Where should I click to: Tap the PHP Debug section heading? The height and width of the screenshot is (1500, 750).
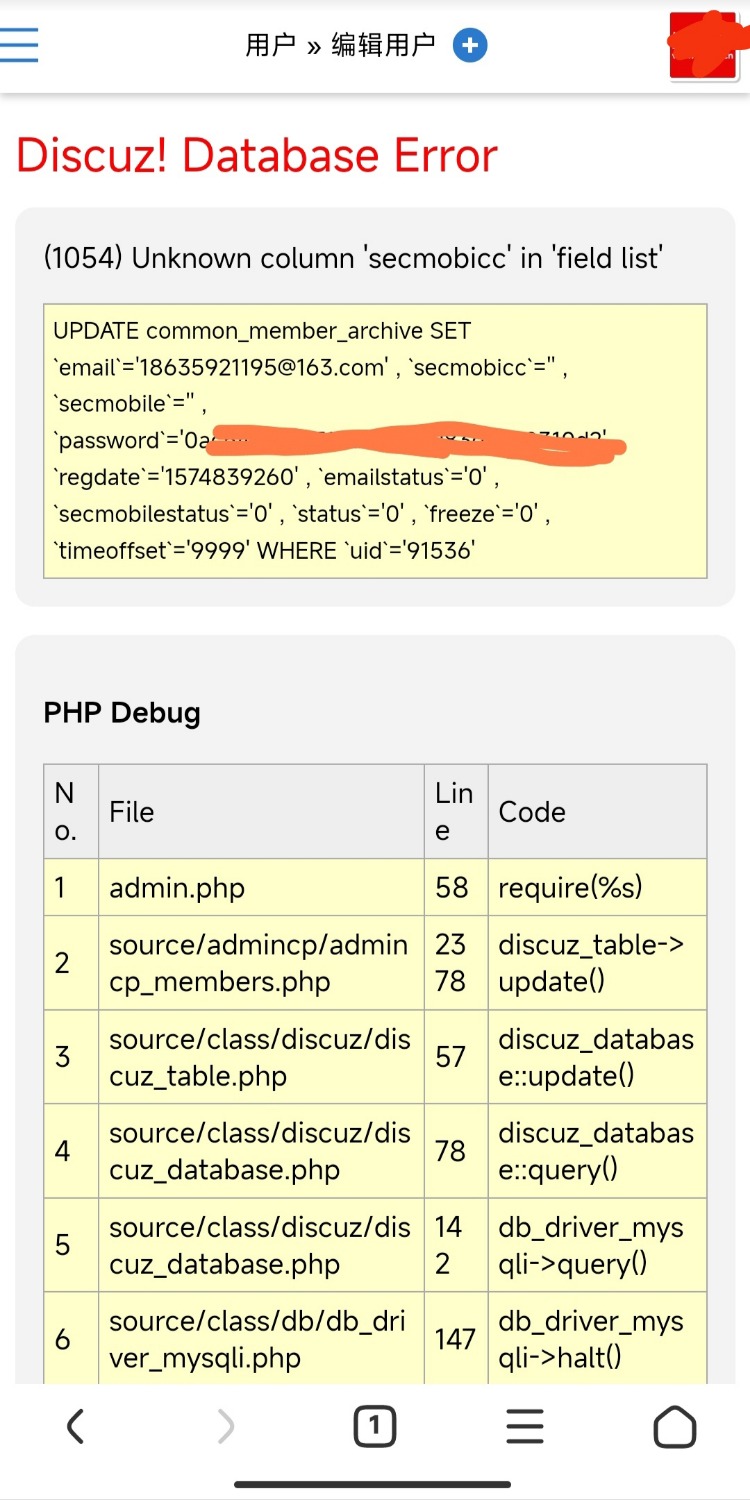tap(122, 713)
